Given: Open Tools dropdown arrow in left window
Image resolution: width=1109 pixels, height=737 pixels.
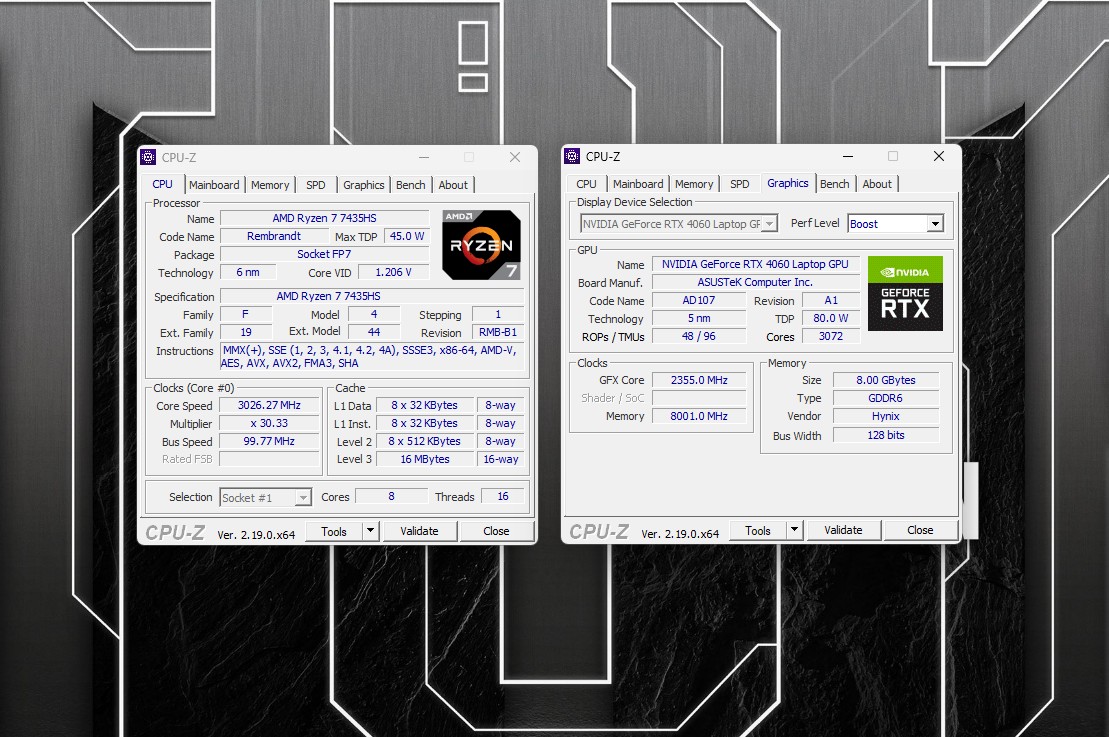Looking at the screenshot, I should [371, 530].
